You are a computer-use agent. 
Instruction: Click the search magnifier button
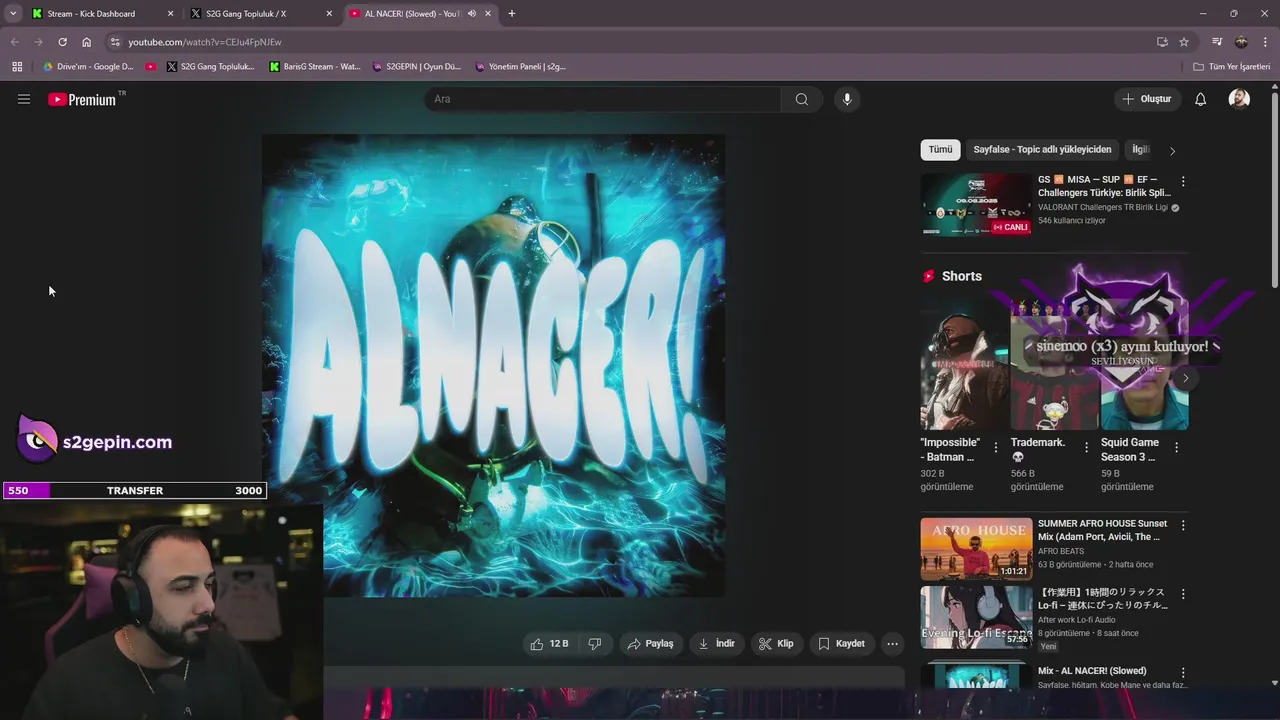(802, 99)
